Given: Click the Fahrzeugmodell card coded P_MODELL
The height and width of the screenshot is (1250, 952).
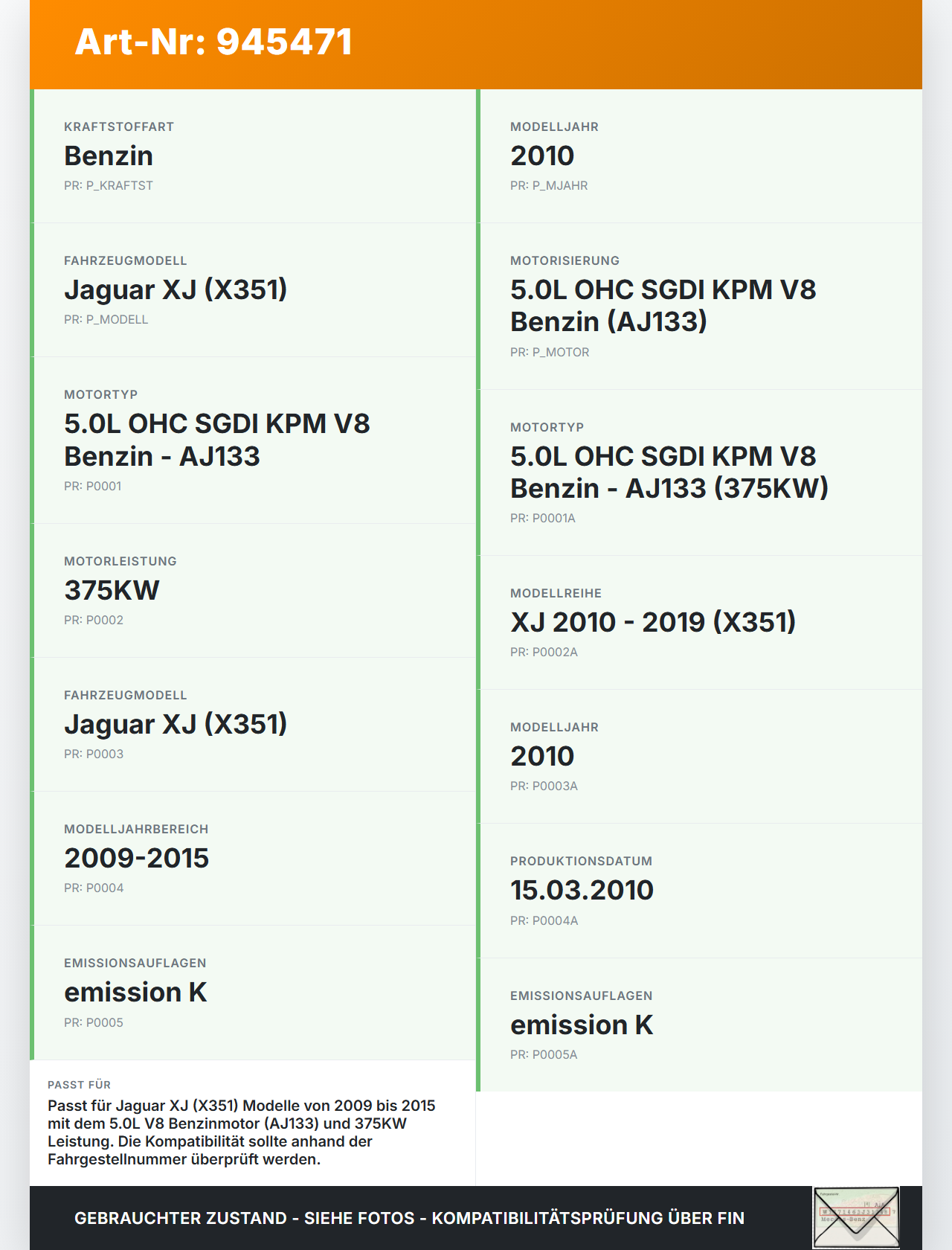Looking at the screenshot, I should [x=253, y=290].
